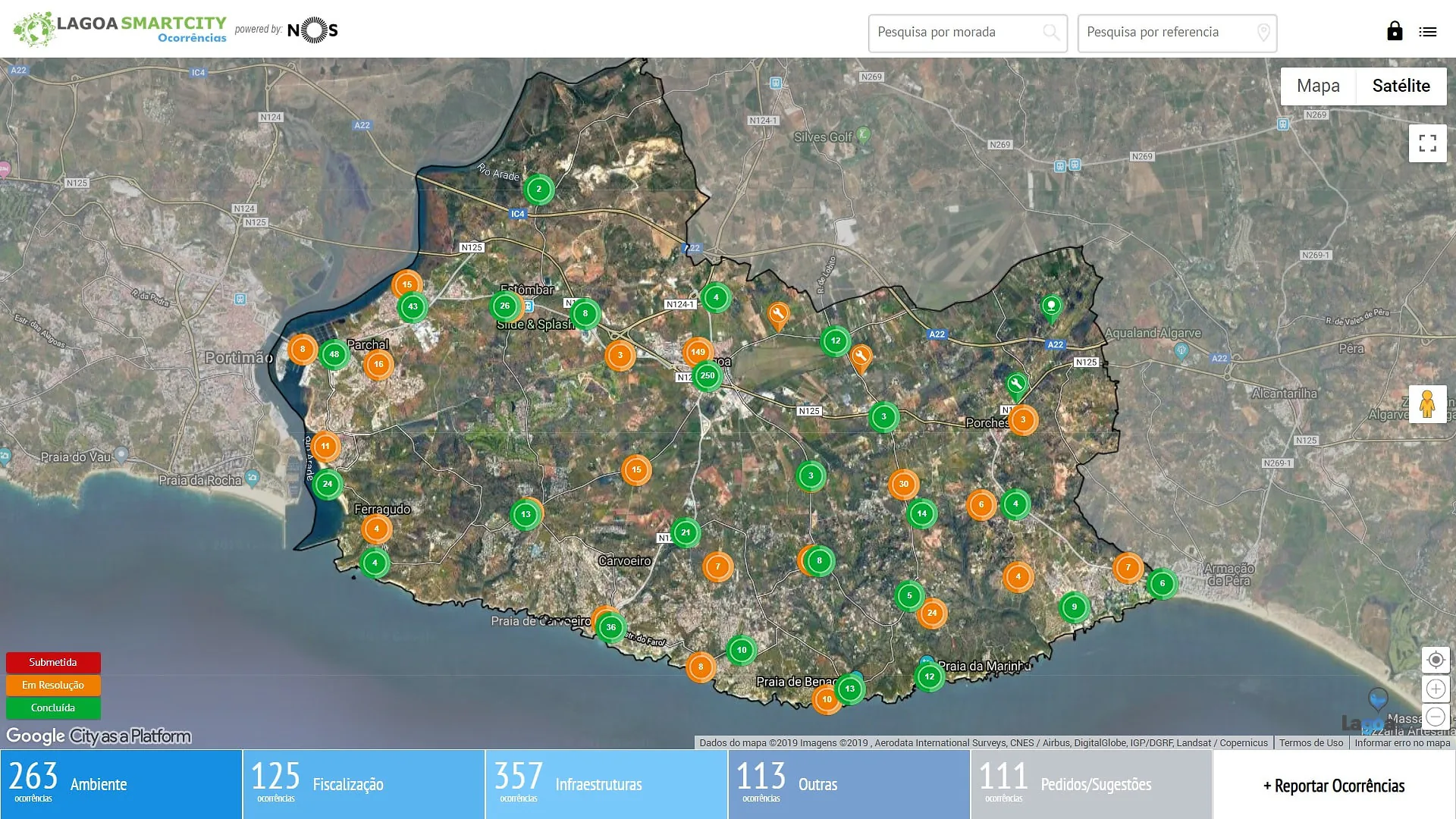1456x819 pixels.
Task: Toggle fullscreen map view
Action: point(1427,143)
